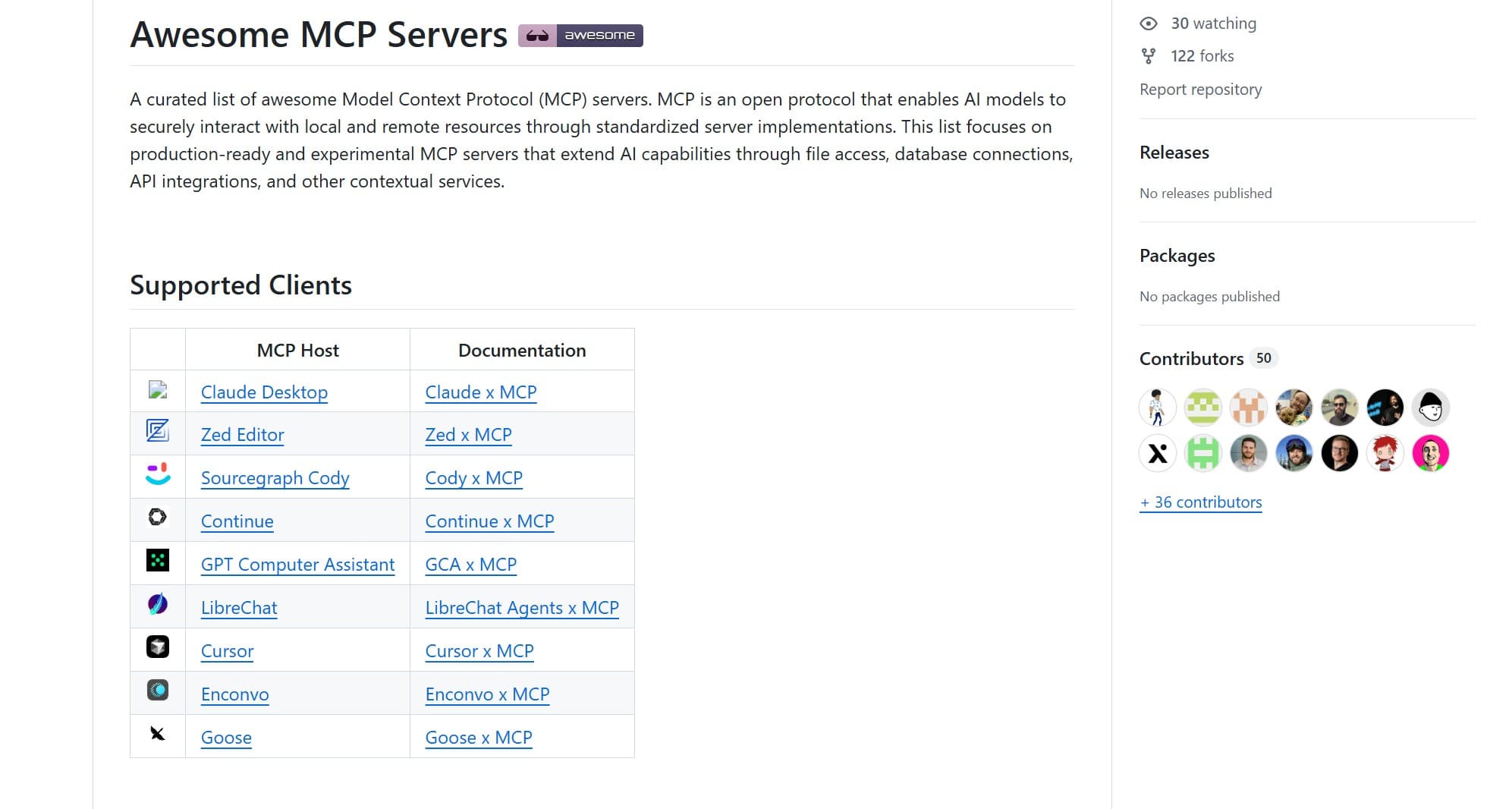The width and height of the screenshot is (1512, 809).
Task: Open the Releases section heading
Action: coord(1174,153)
